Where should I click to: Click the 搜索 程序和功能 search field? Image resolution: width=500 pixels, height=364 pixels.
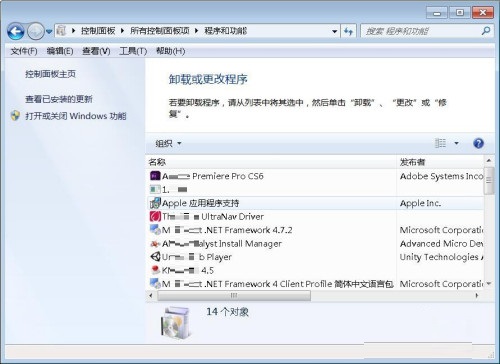(x=421, y=31)
